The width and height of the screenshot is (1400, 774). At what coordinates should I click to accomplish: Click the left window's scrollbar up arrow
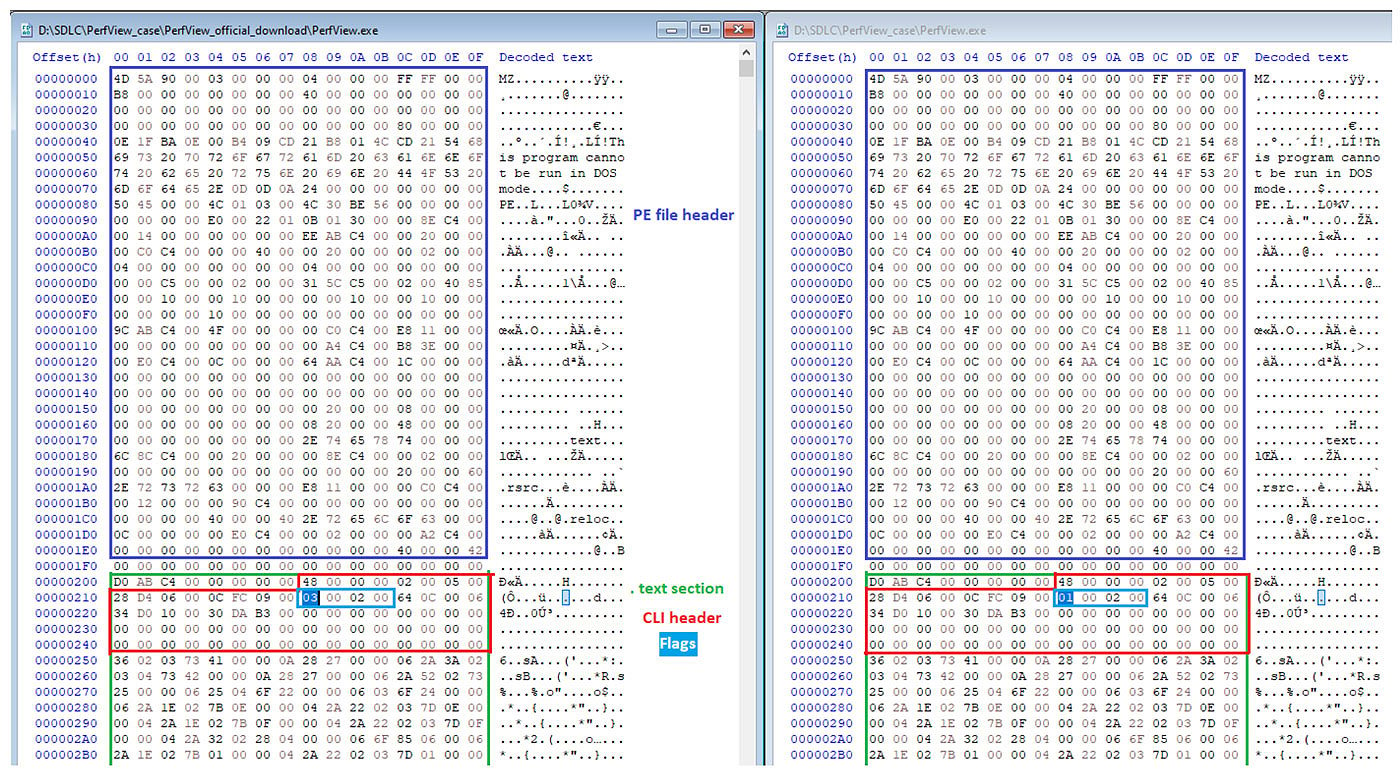[747, 52]
